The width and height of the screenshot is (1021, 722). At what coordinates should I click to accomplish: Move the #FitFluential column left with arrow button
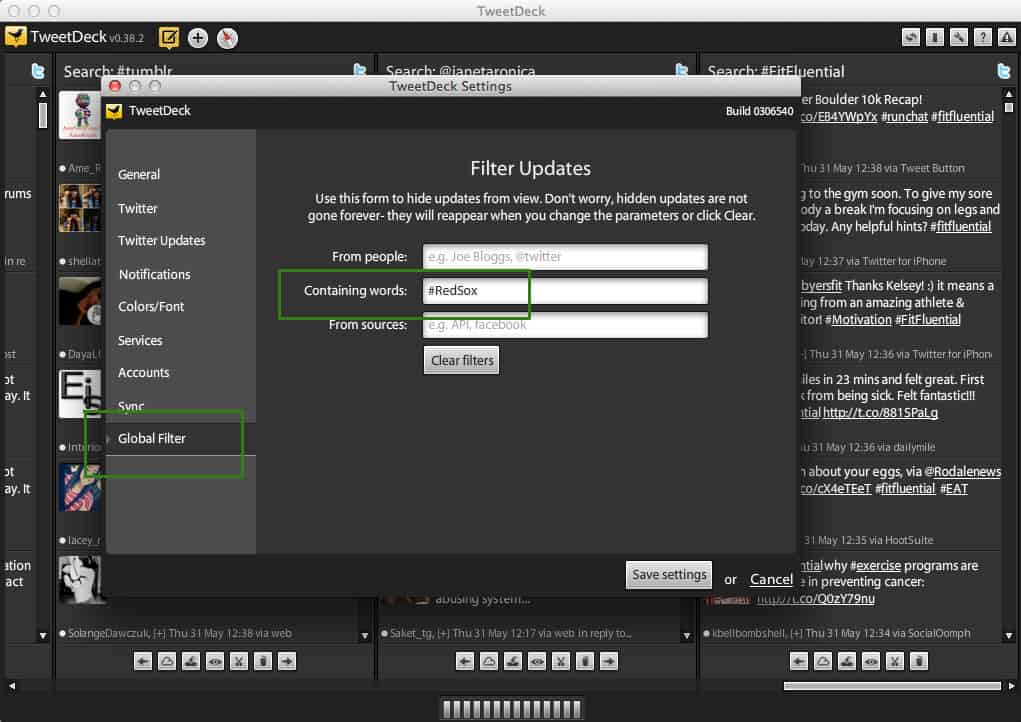(799, 661)
